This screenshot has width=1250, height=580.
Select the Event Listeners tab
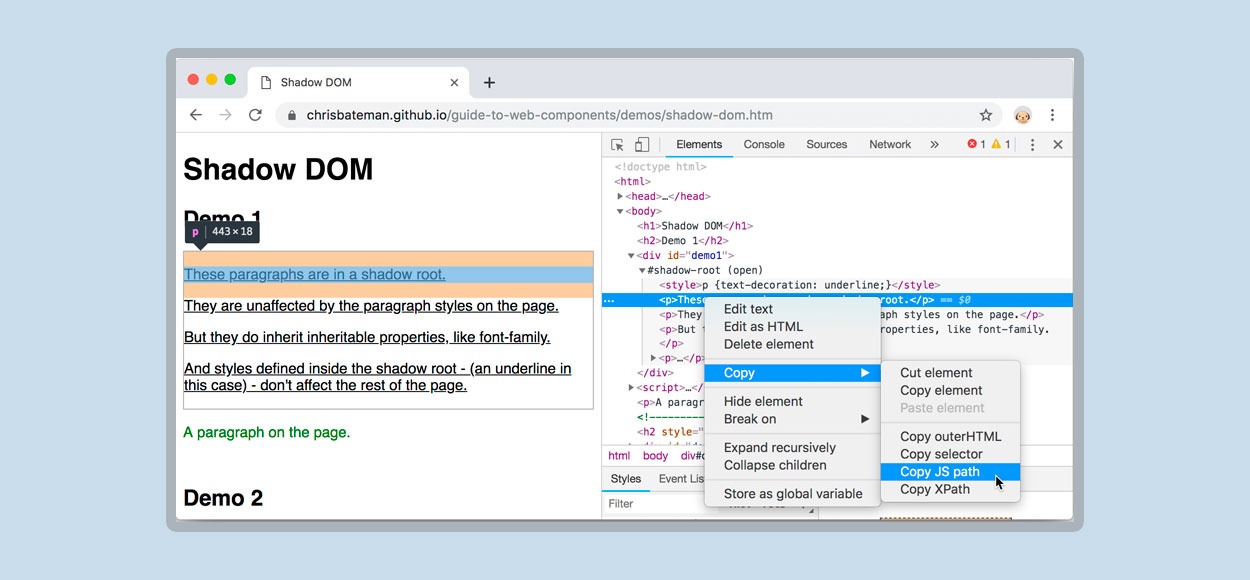[x=681, y=479]
